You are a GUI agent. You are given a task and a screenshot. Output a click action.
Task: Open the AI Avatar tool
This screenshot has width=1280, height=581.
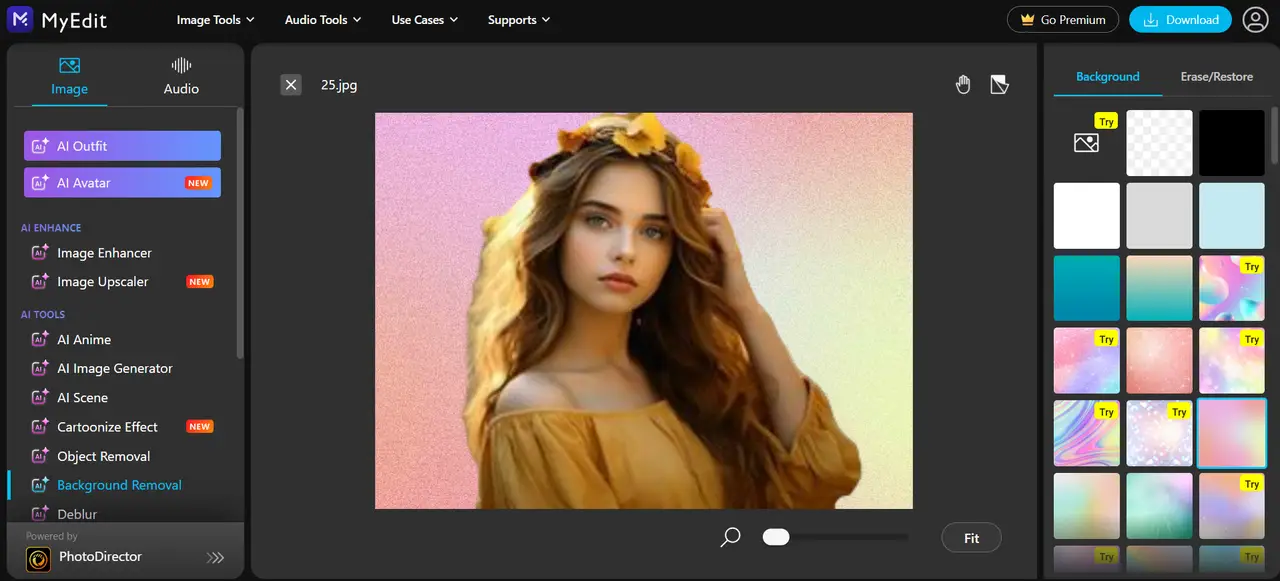[122, 183]
